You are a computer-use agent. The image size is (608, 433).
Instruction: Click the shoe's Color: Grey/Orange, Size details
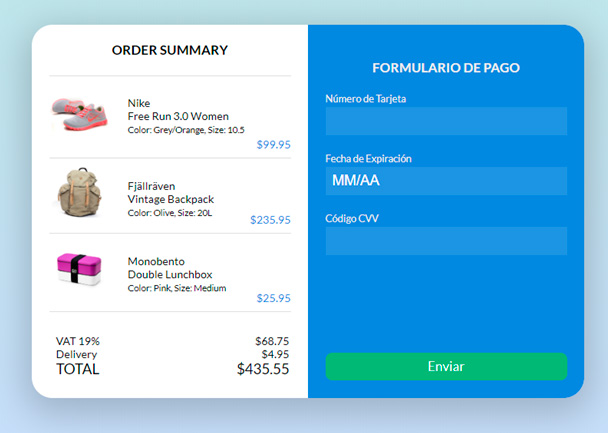tap(186, 130)
